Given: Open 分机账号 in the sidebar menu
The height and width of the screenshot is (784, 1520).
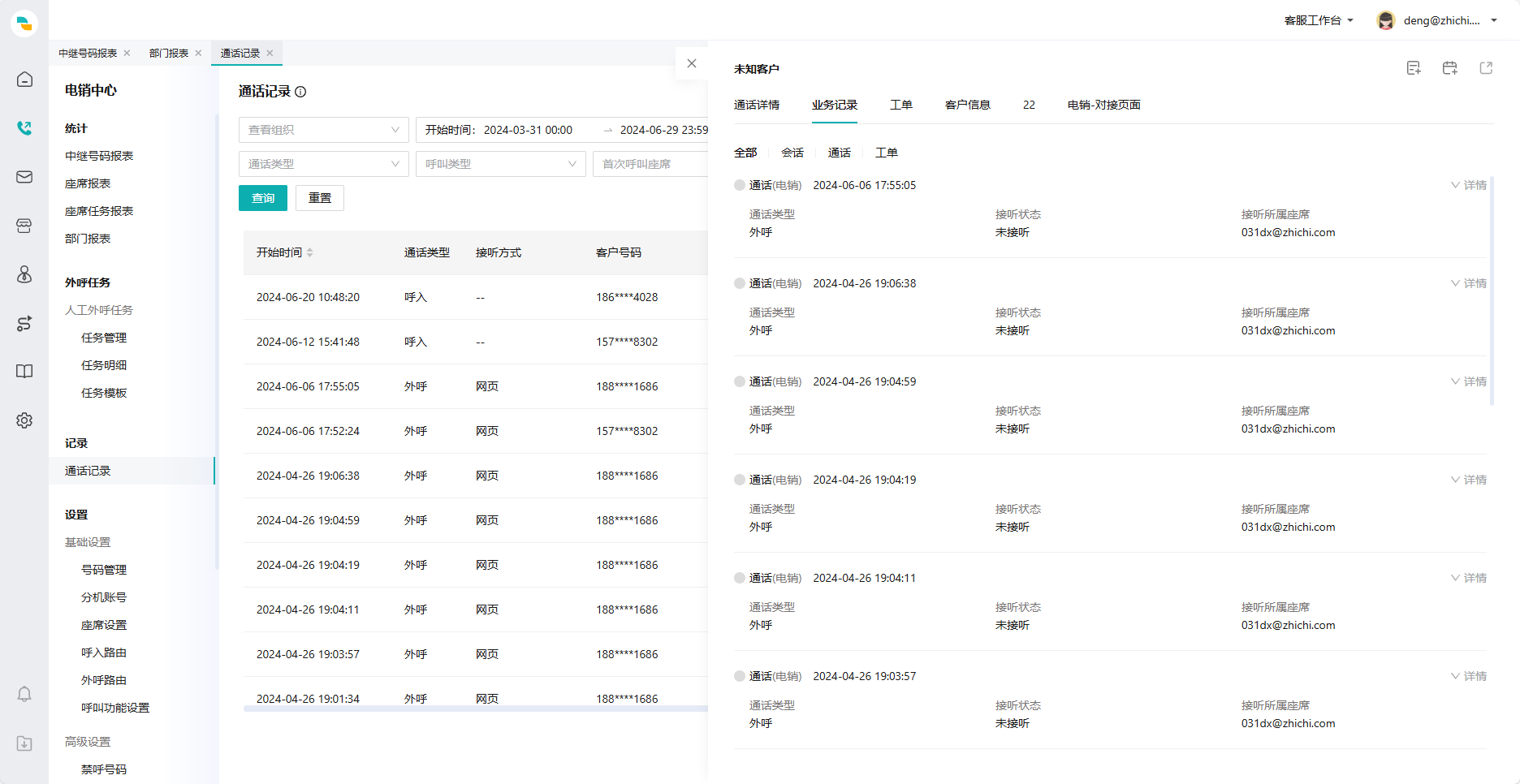Looking at the screenshot, I should click(x=104, y=597).
